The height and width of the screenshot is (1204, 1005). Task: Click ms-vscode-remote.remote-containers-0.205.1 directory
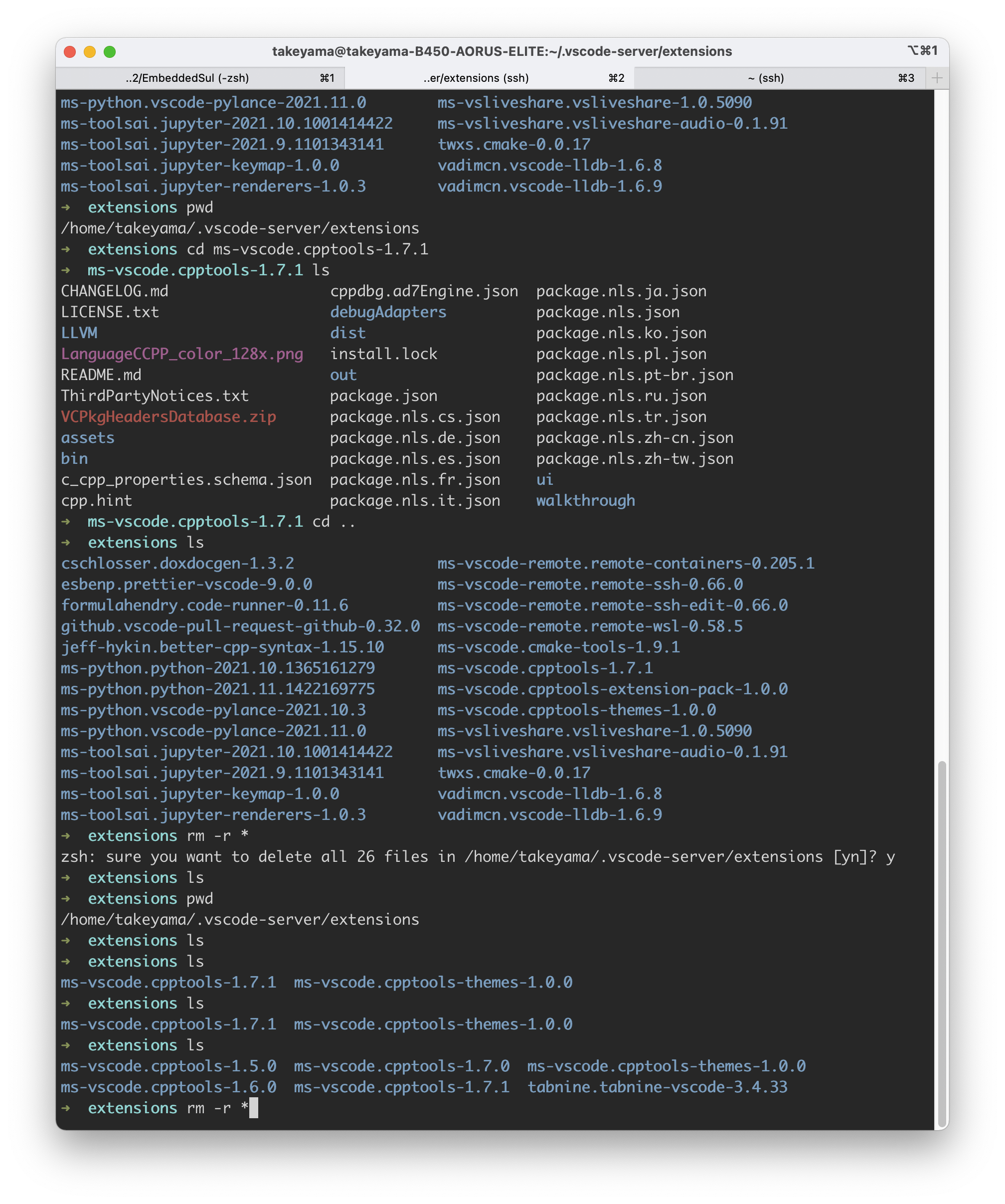(x=626, y=564)
